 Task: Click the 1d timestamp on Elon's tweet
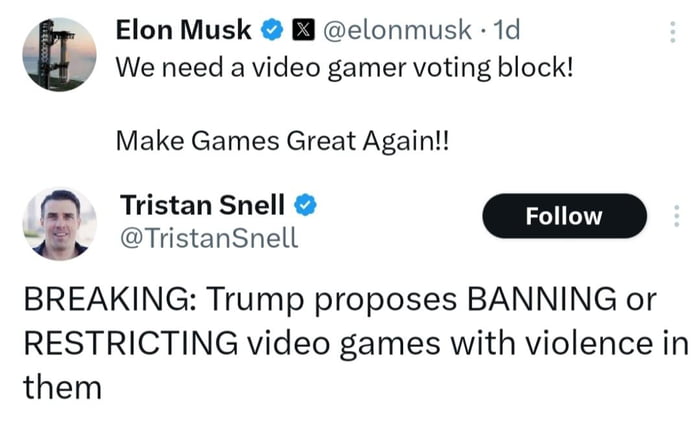point(507,31)
